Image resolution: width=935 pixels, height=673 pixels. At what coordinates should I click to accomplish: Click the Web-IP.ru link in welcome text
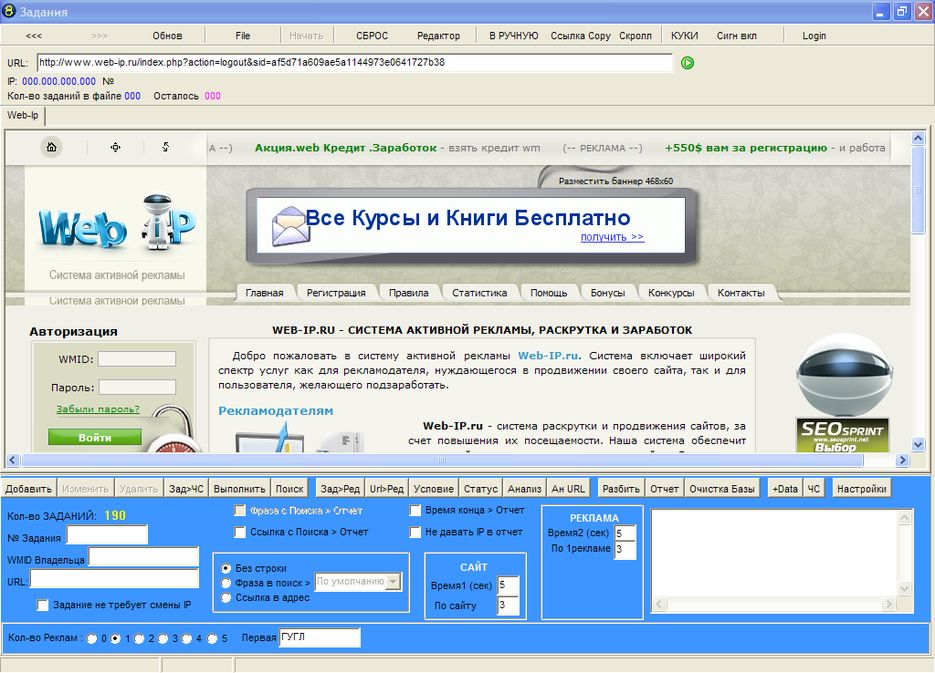[x=548, y=355]
